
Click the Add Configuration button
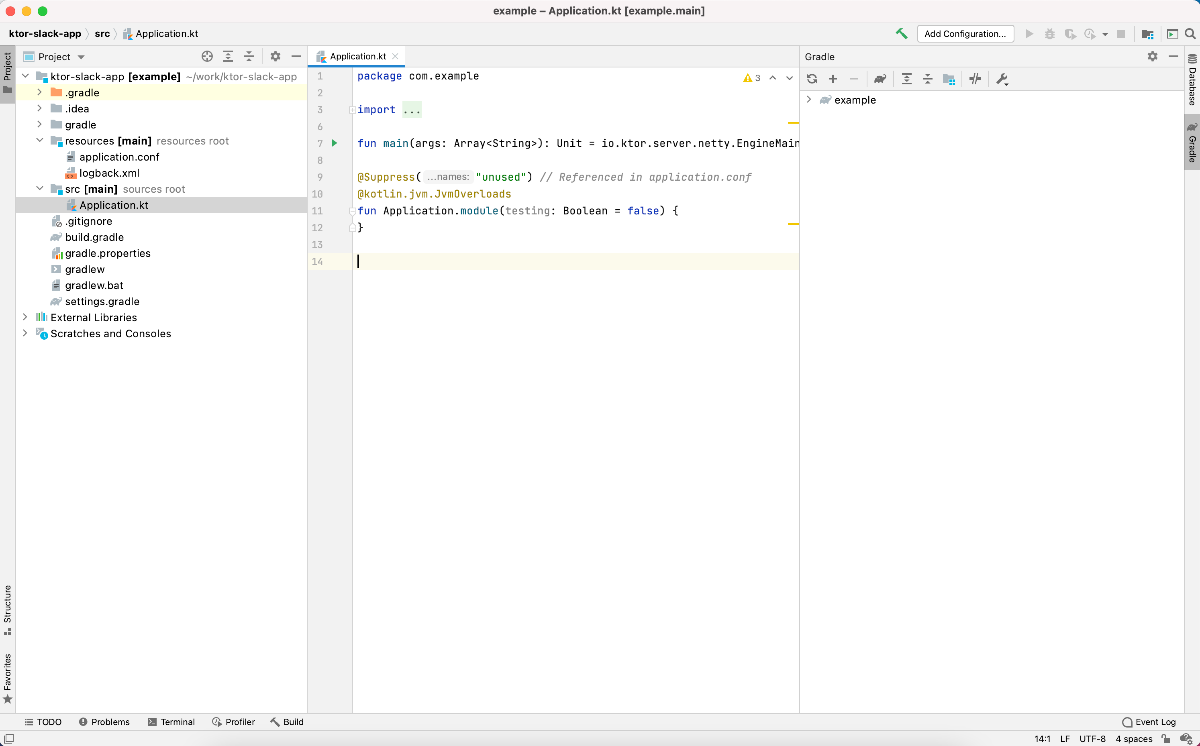coord(965,34)
